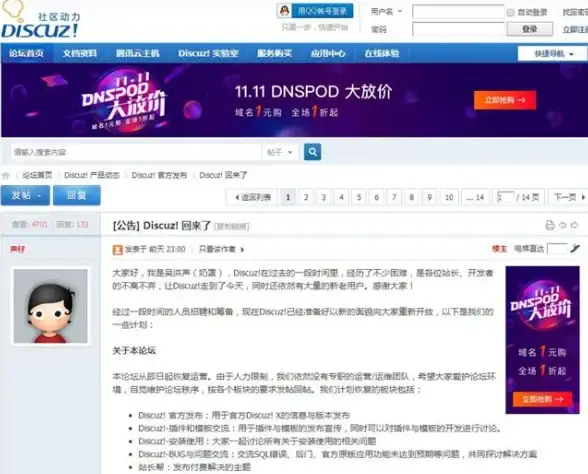Click the username input field
The height and width of the screenshot is (474, 588).
pyautogui.click(x=458, y=12)
